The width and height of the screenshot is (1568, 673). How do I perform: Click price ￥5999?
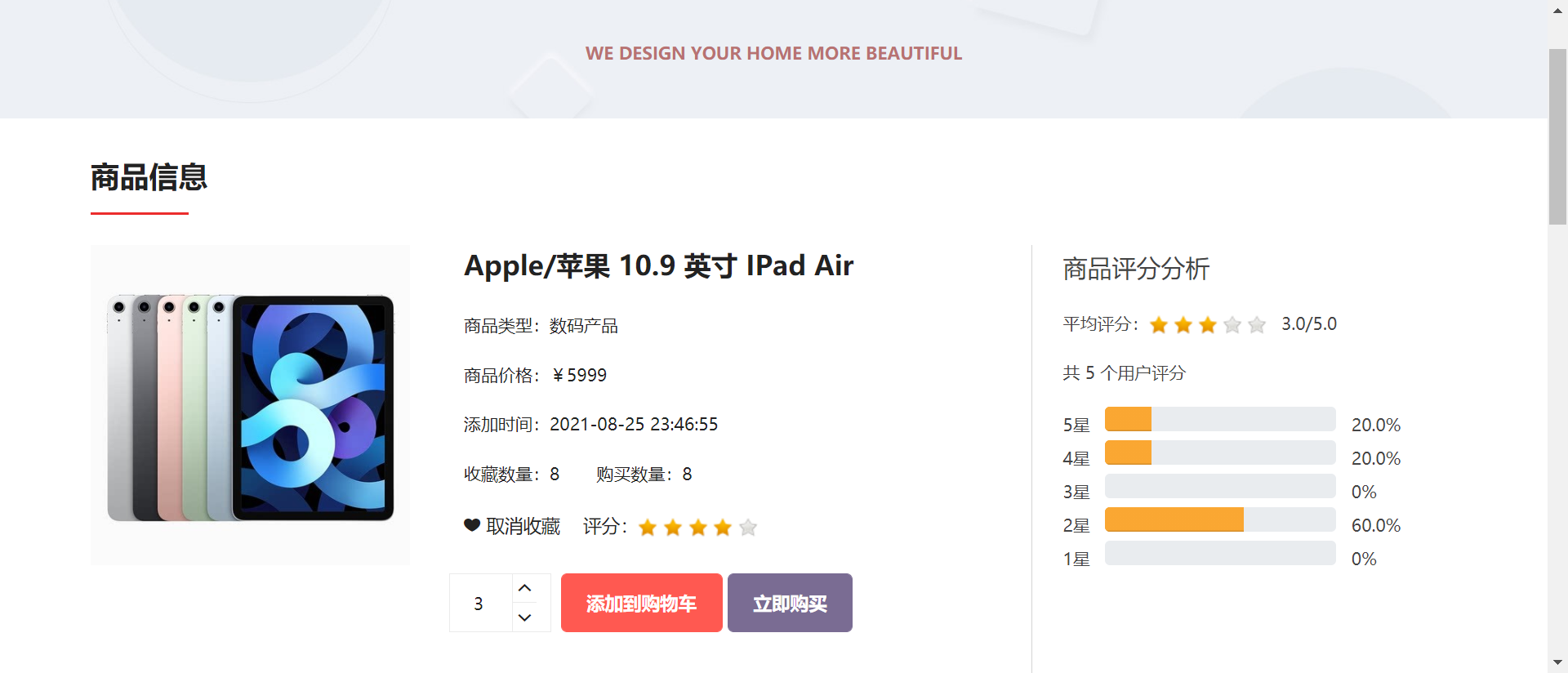[579, 375]
